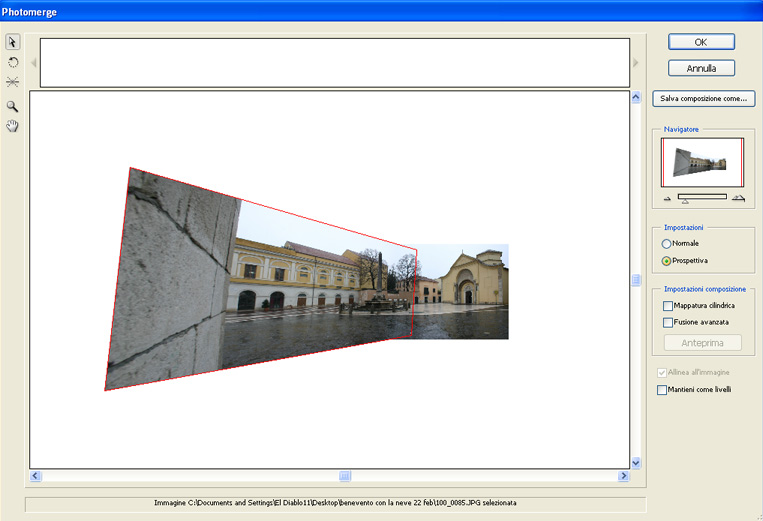Click the Navigatore preview thumbnail
Viewport: 763px width, 521px height.
pos(701,162)
